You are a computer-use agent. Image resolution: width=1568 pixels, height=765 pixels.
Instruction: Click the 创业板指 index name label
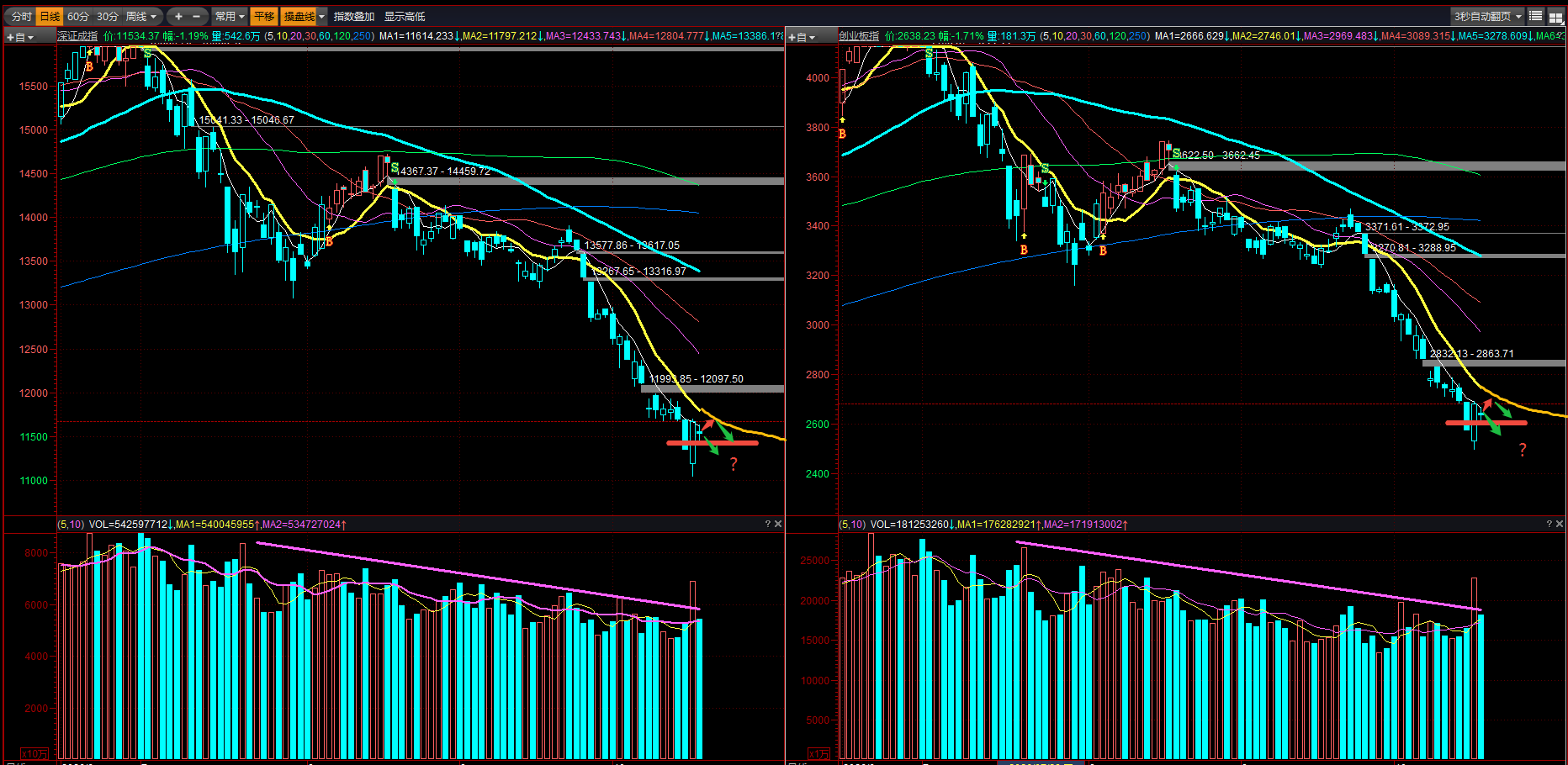pyautogui.click(x=859, y=36)
